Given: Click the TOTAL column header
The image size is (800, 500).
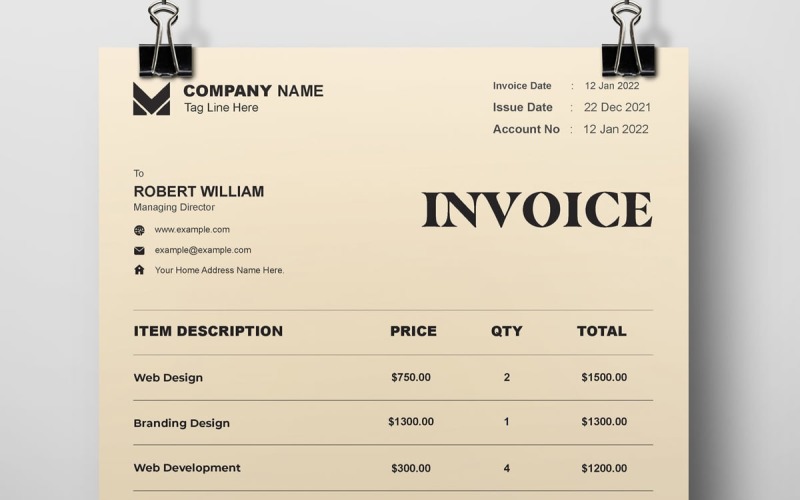Looking at the screenshot, I should [x=602, y=331].
